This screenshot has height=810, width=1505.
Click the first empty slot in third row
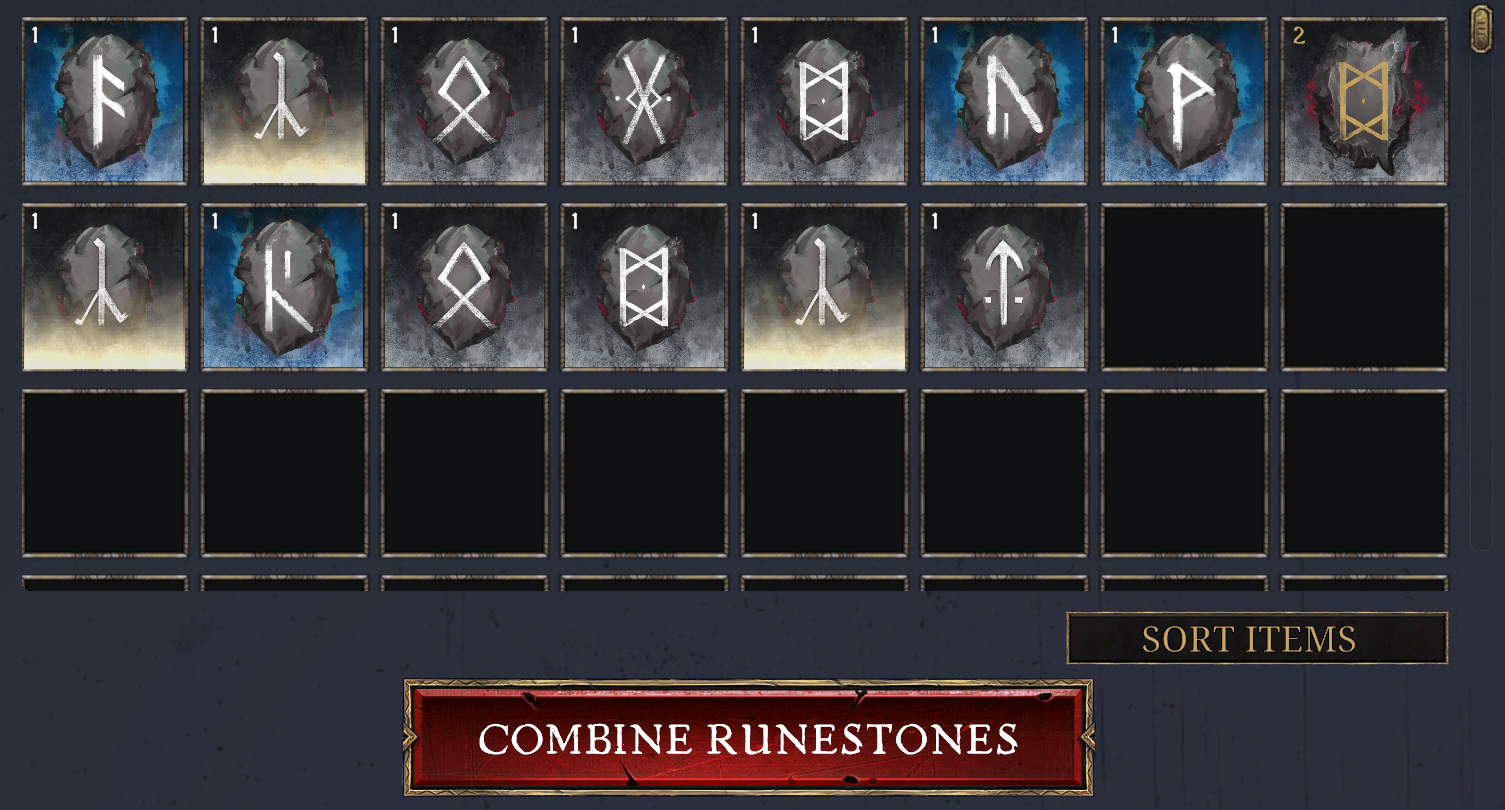pyautogui.click(x=104, y=473)
